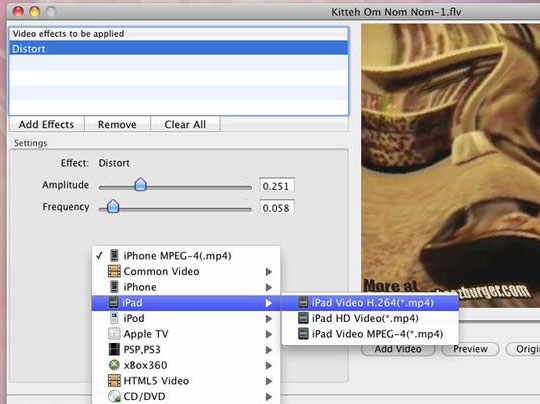Screen dimensions: 540x404
Task: Click the Frequency value field 0.058
Action: tap(277, 207)
